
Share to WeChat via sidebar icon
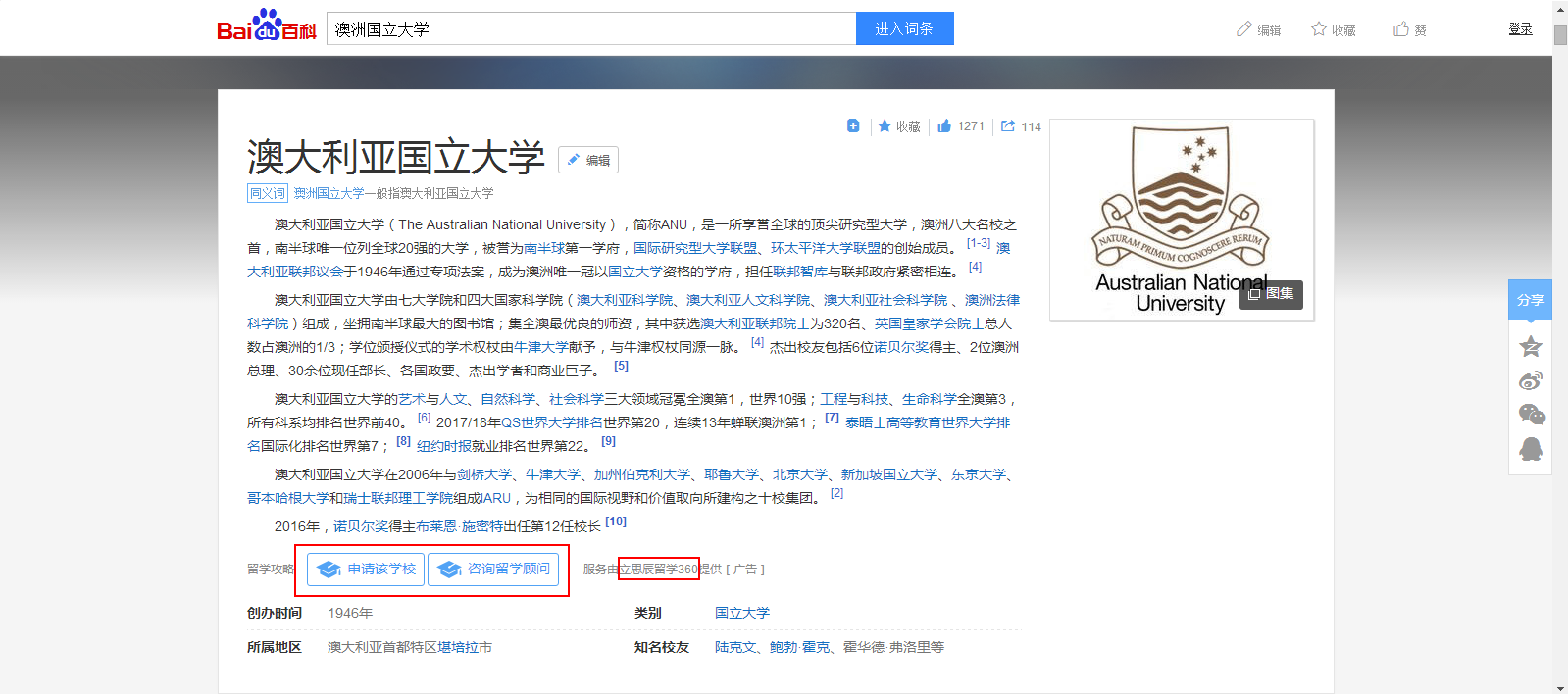[1531, 415]
